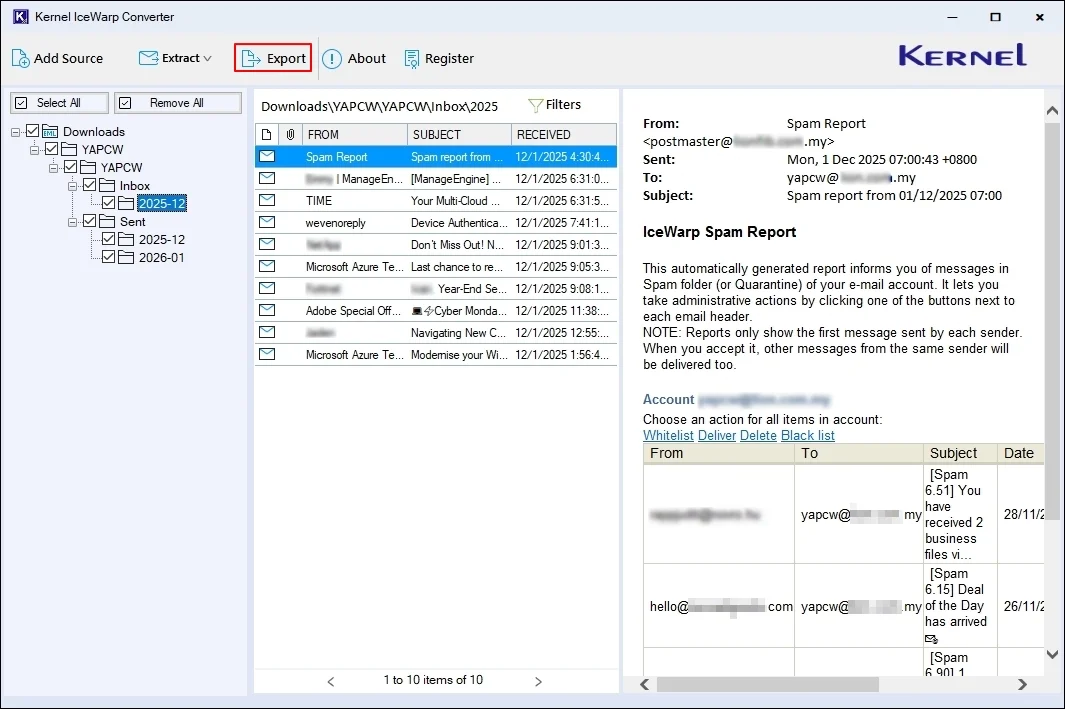Open the About info icon

click(332, 59)
